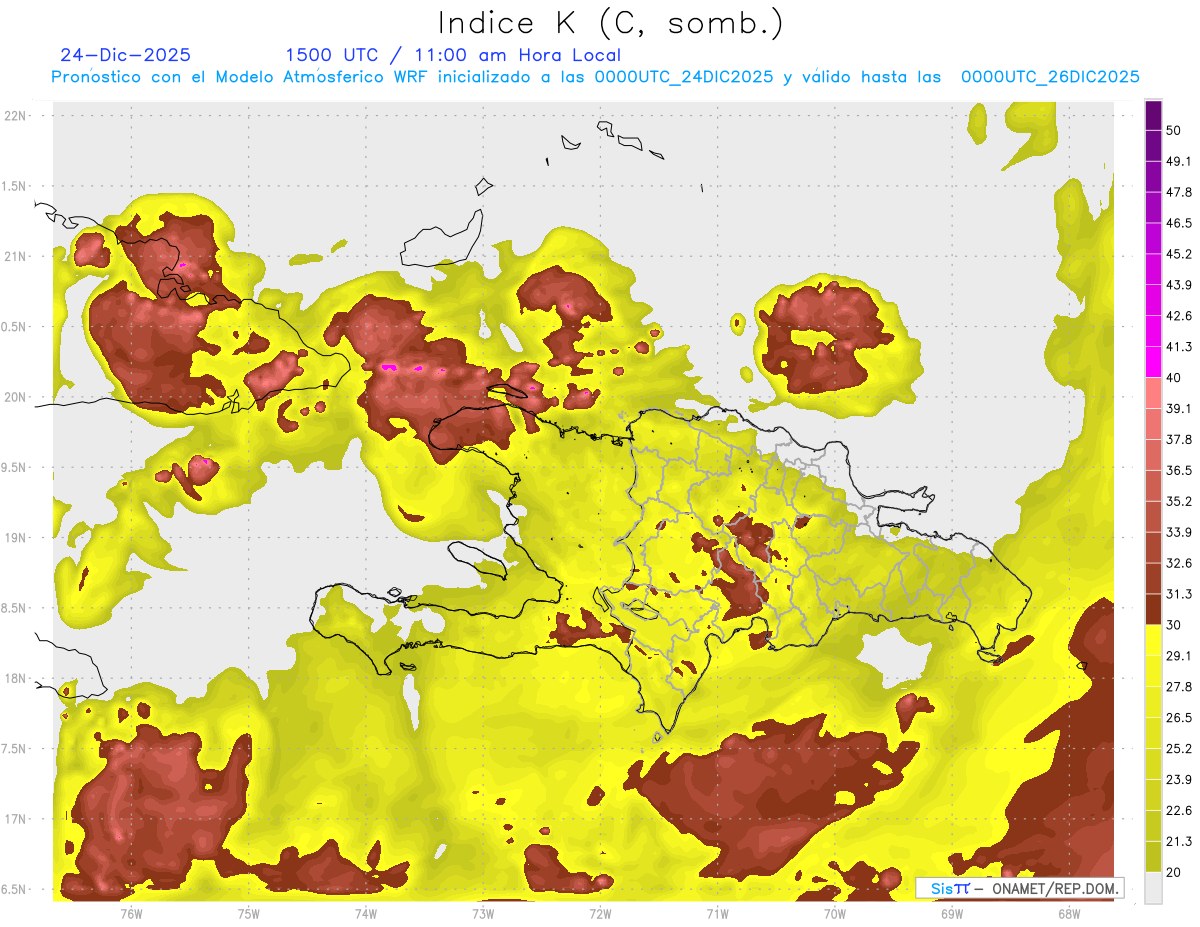Pick dark brown colorbar segment between 30 and 31.3
The height and width of the screenshot is (927, 1200).
(1153, 609)
